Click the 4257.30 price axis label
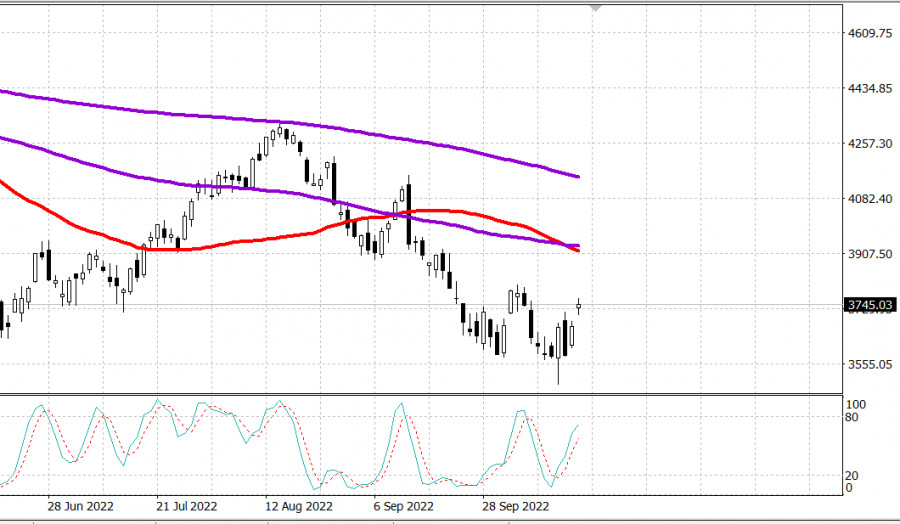 [870, 143]
